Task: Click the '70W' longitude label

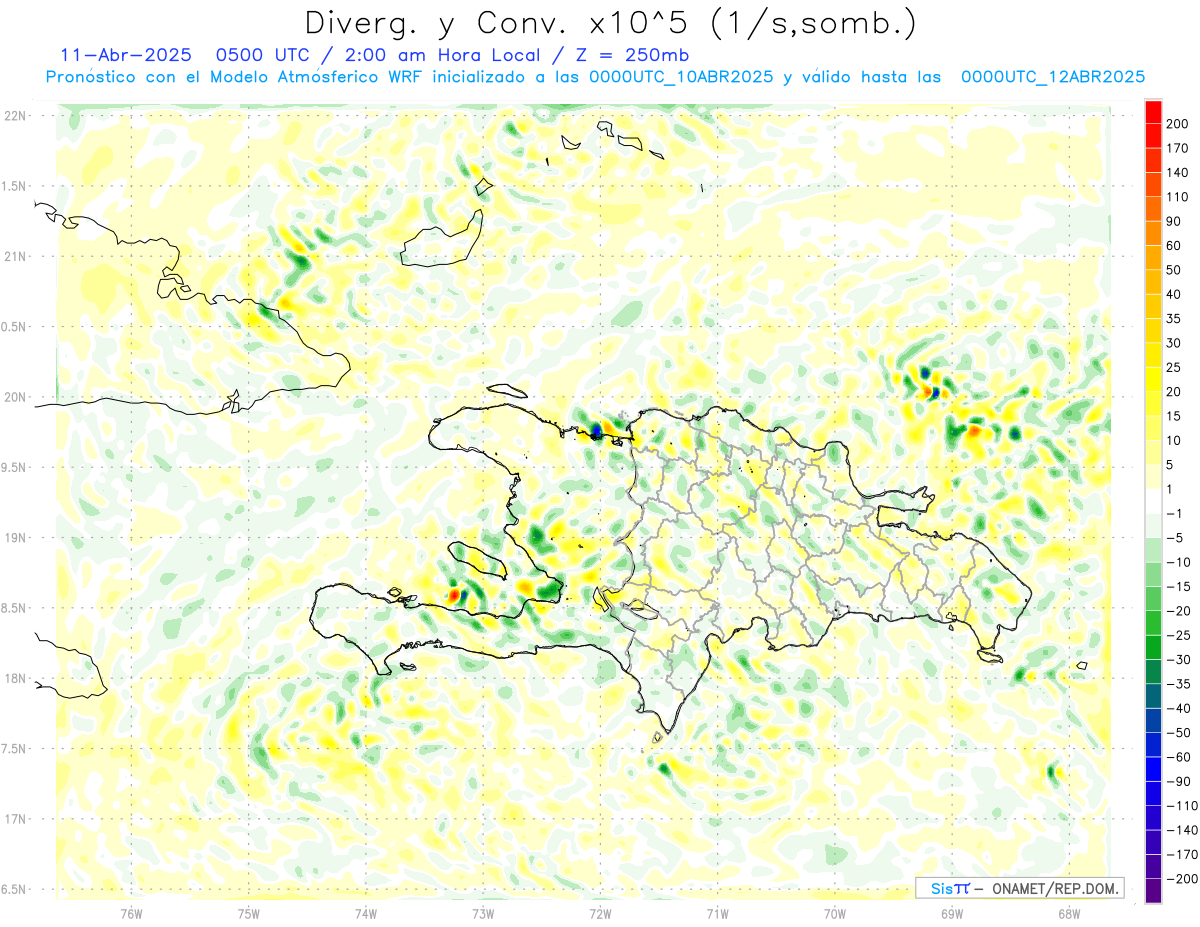Action: tap(835, 913)
